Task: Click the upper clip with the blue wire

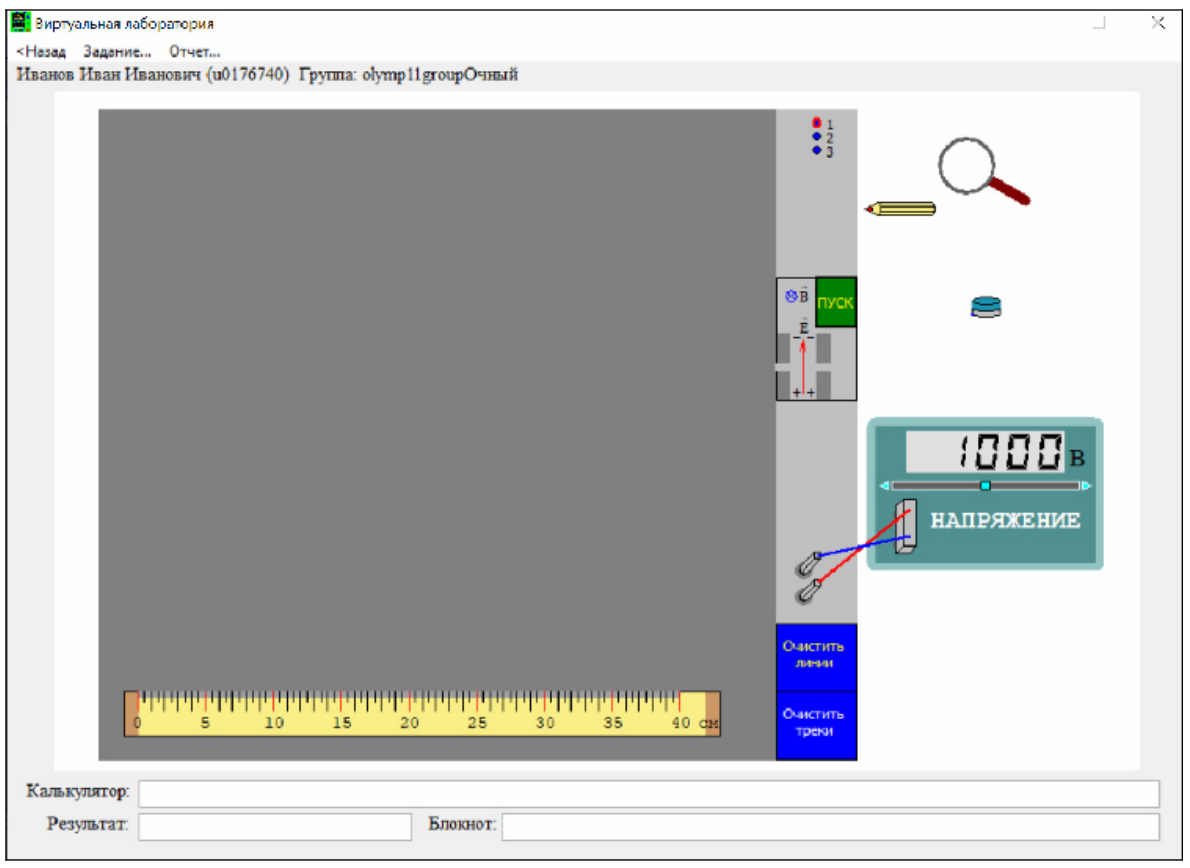Action: click(808, 564)
